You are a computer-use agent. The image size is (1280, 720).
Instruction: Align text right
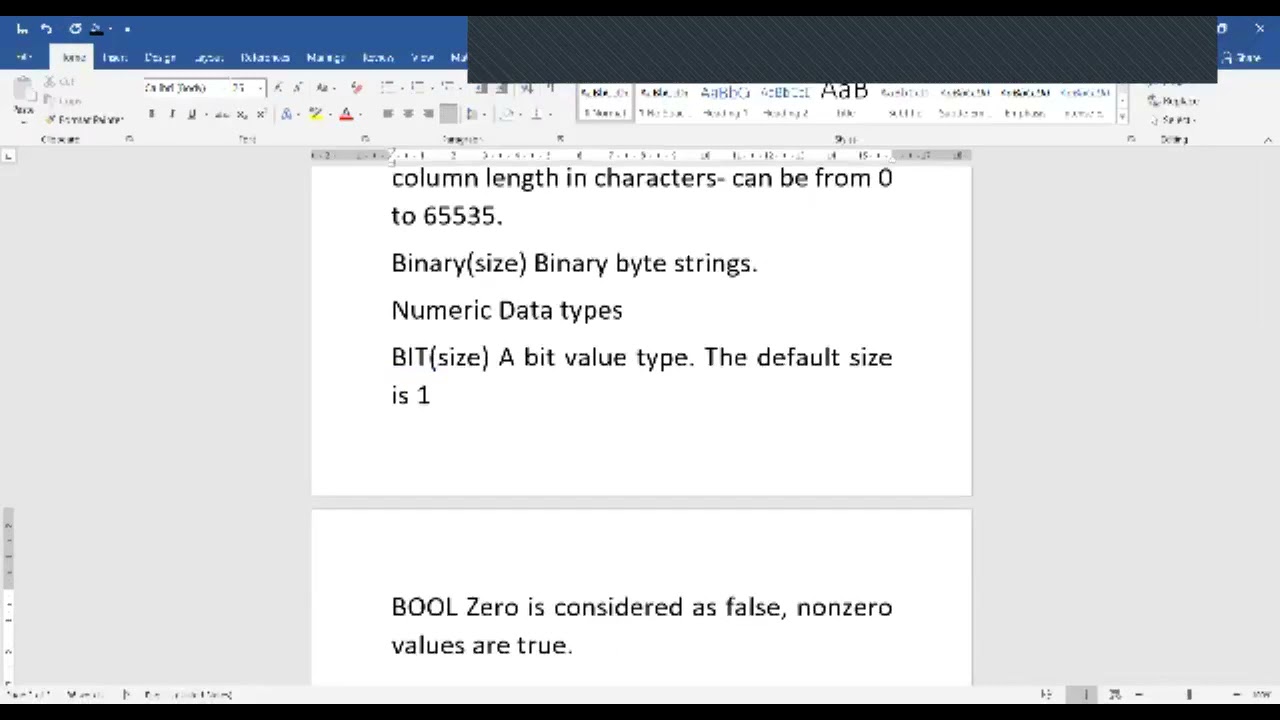tap(428, 114)
